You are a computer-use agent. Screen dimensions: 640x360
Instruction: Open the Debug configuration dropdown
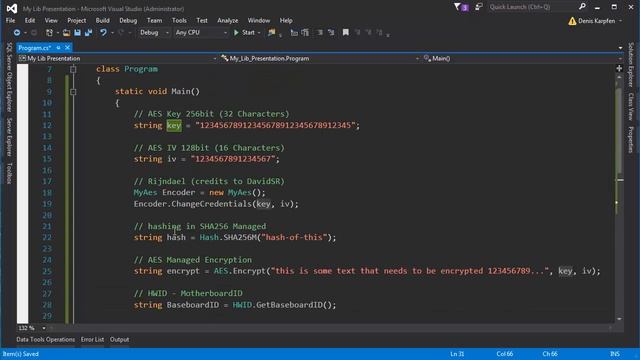pyautogui.click(x=154, y=32)
